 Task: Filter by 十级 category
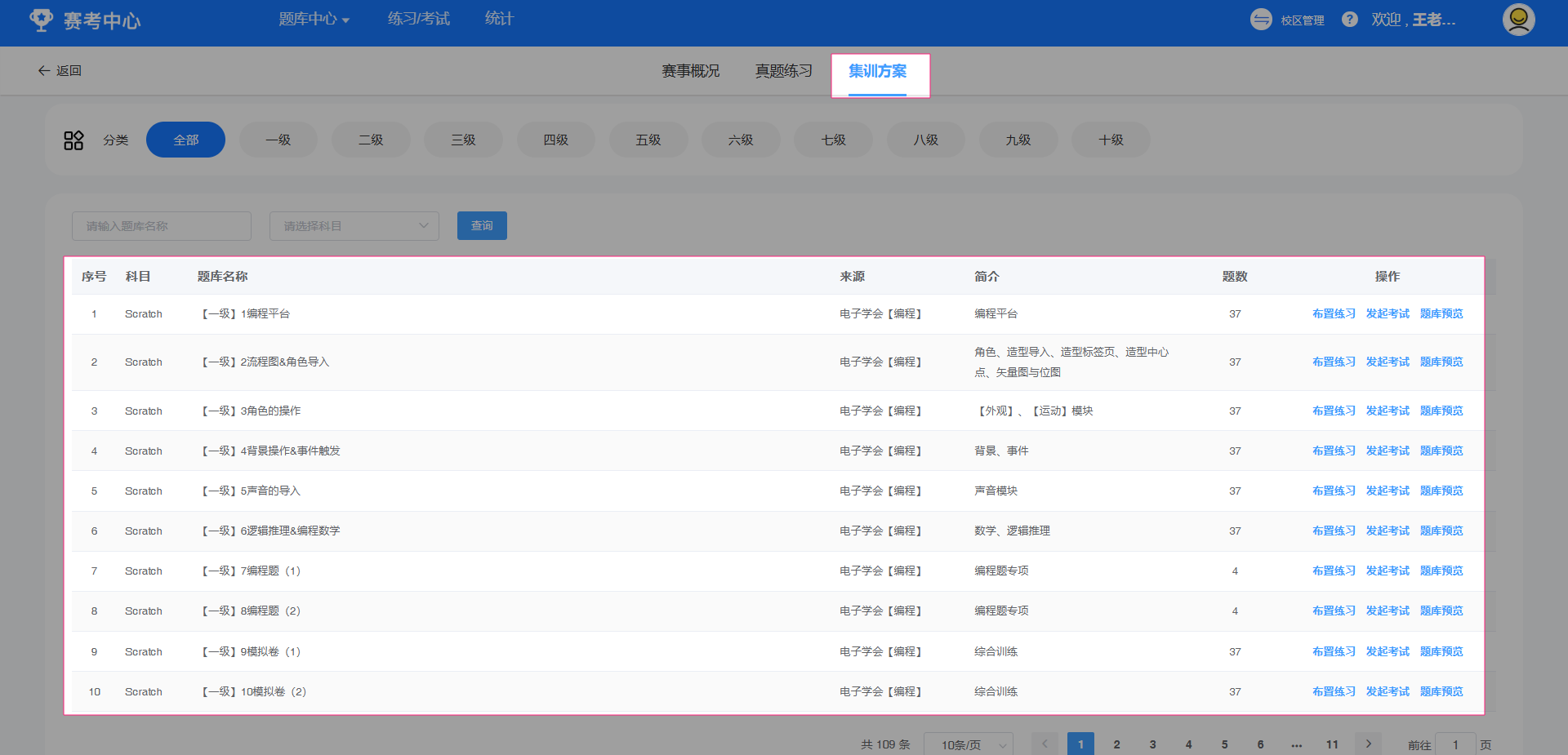coord(1111,140)
